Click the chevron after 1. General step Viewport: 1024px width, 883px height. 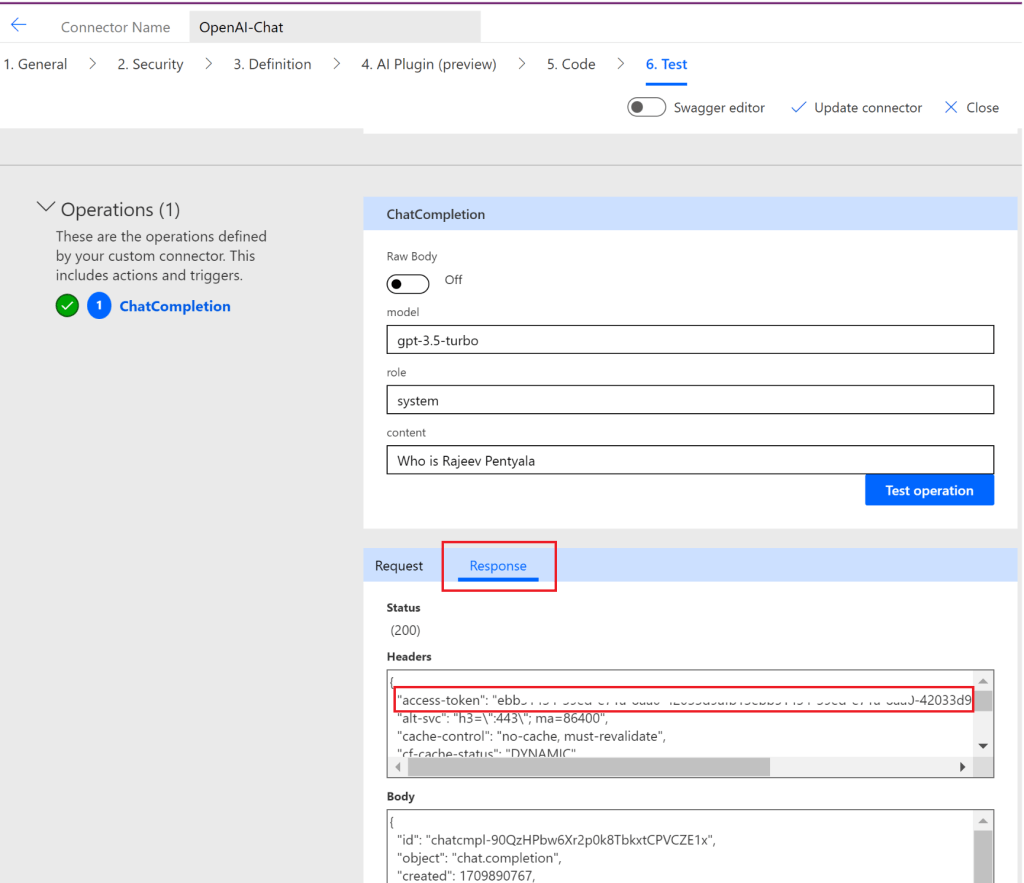point(92,64)
